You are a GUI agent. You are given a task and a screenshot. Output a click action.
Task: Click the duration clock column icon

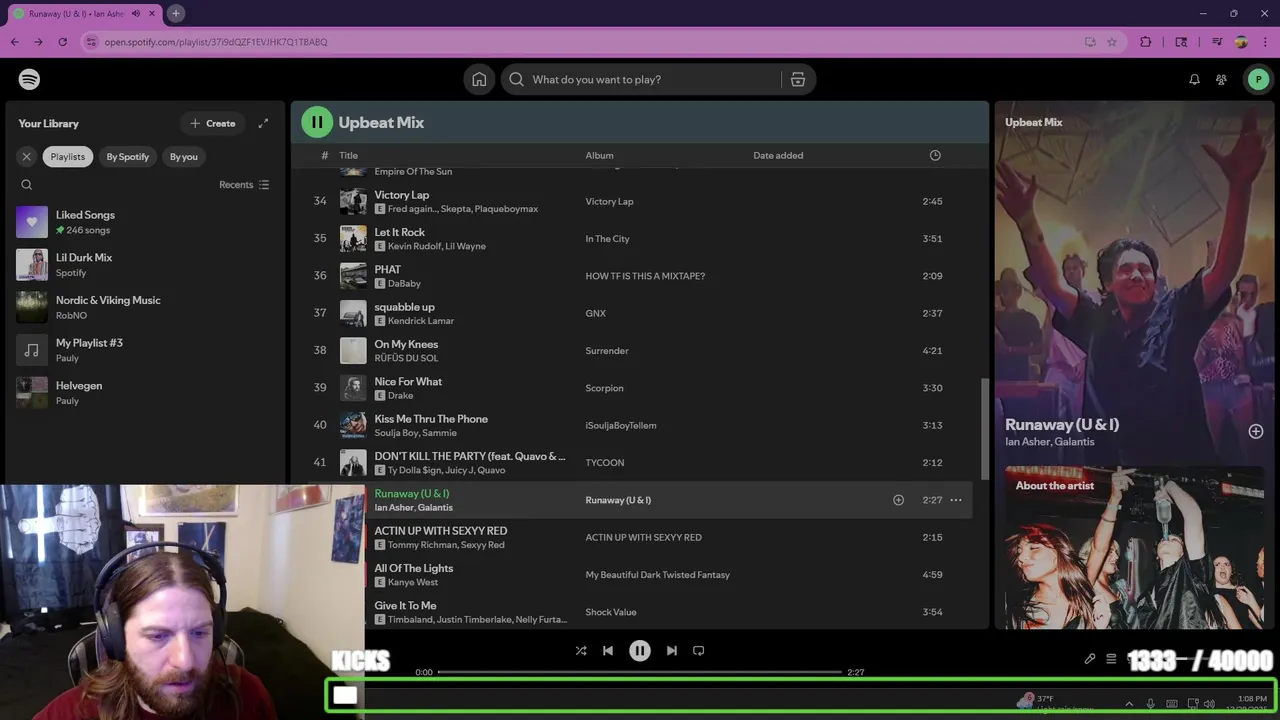point(935,155)
